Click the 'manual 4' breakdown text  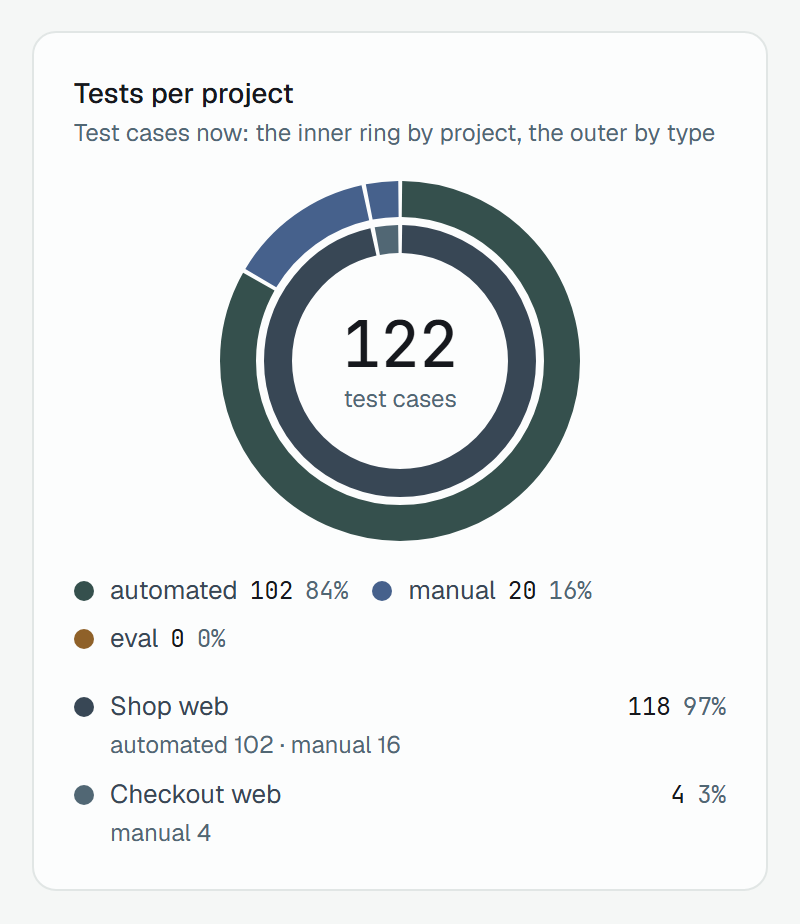160,834
